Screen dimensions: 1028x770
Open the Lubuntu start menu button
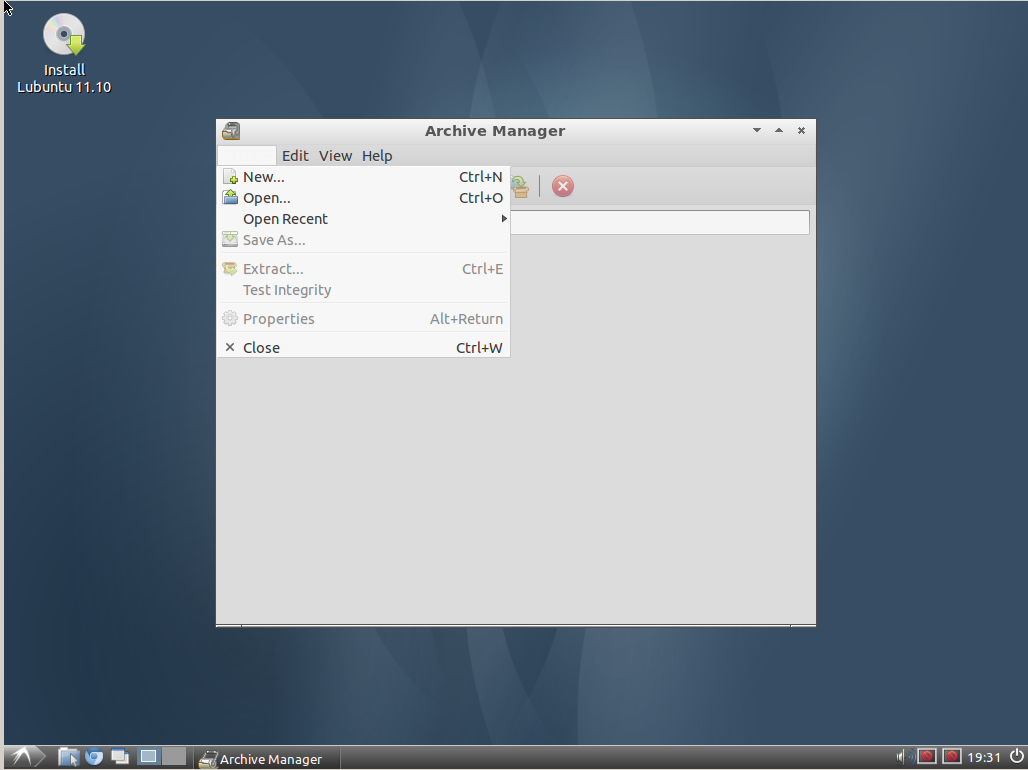click(x=23, y=758)
